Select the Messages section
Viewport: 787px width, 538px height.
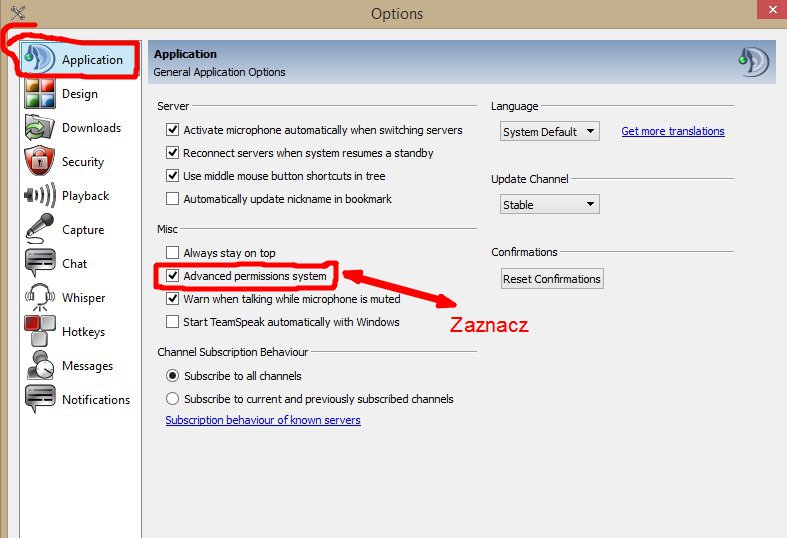79,366
